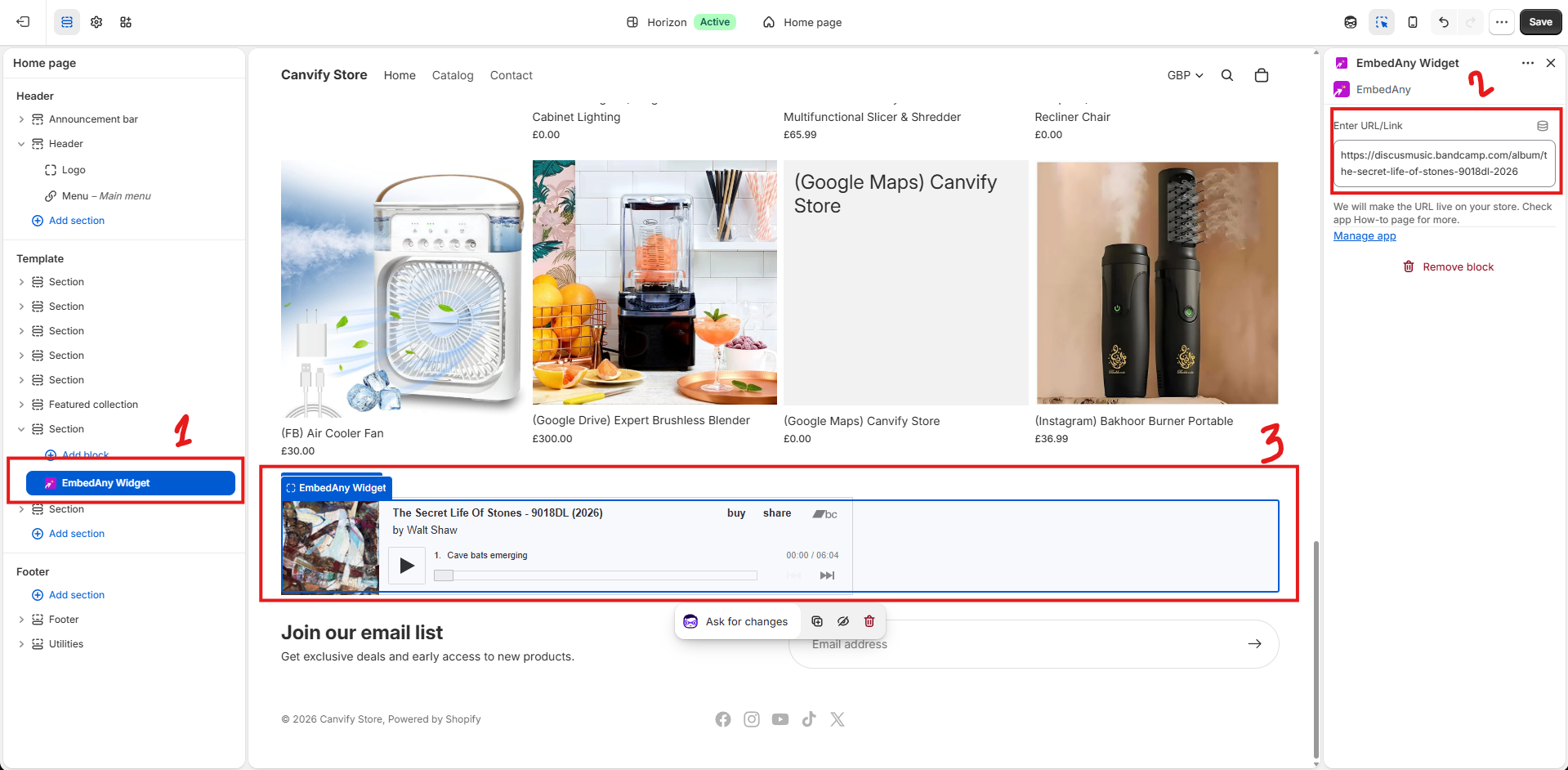
Task: Click the (Google Maps) Canvify Store product title
Action: point(861,421)
